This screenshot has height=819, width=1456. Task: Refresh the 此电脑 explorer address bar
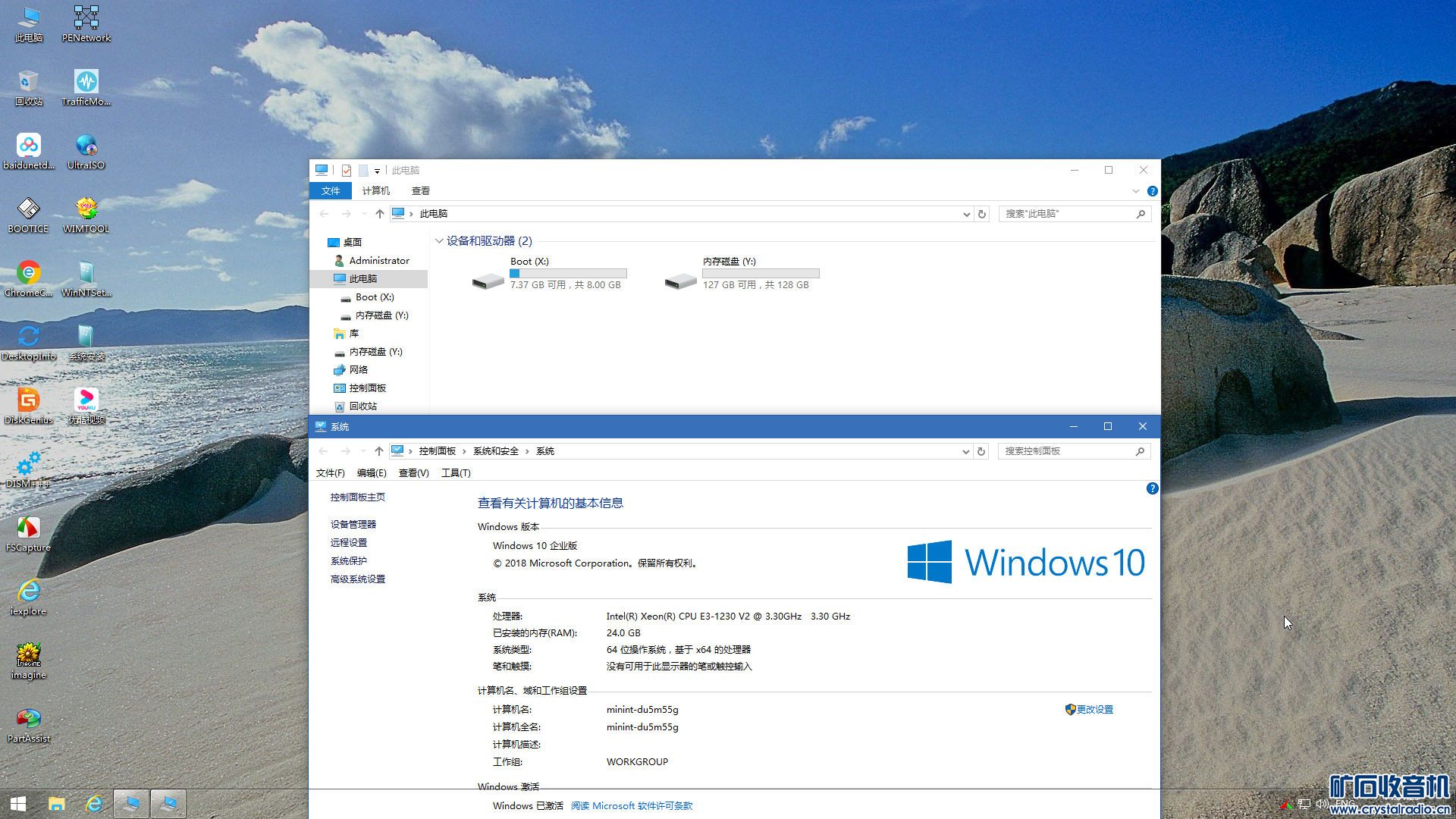click(x=982, y=214)
